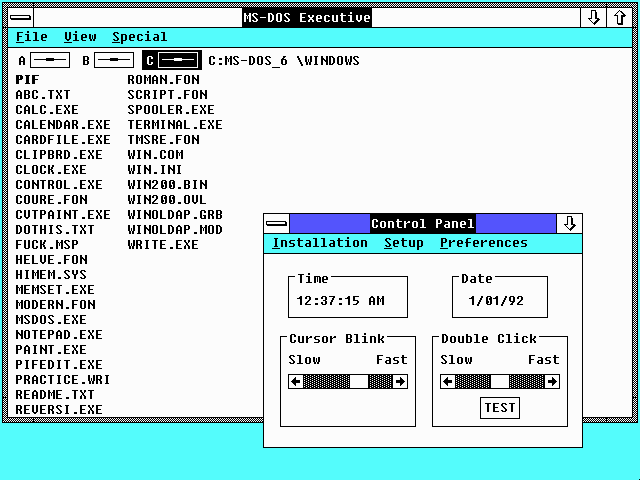Screen dimensions: 640x480
Task: Select NOTEPAD.EXE in the file list
Action: (59, 335)
